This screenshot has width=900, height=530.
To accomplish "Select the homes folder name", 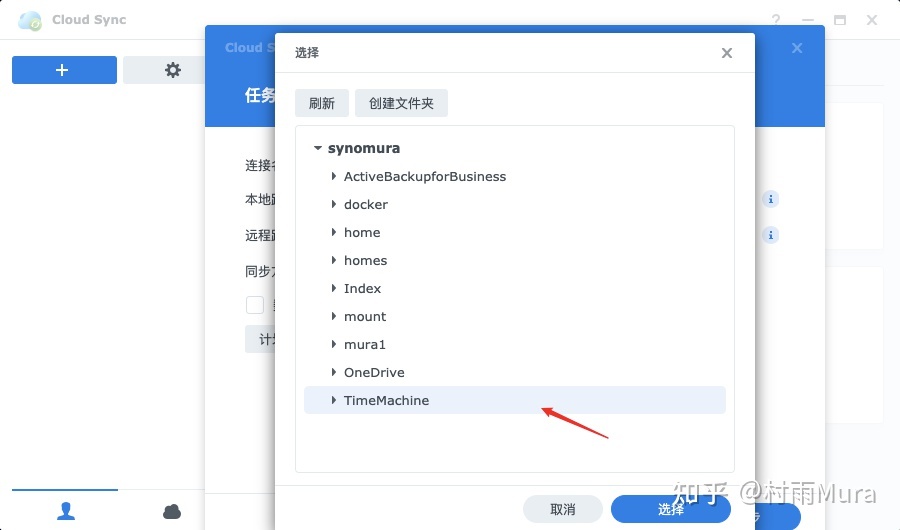I will 366,260.
